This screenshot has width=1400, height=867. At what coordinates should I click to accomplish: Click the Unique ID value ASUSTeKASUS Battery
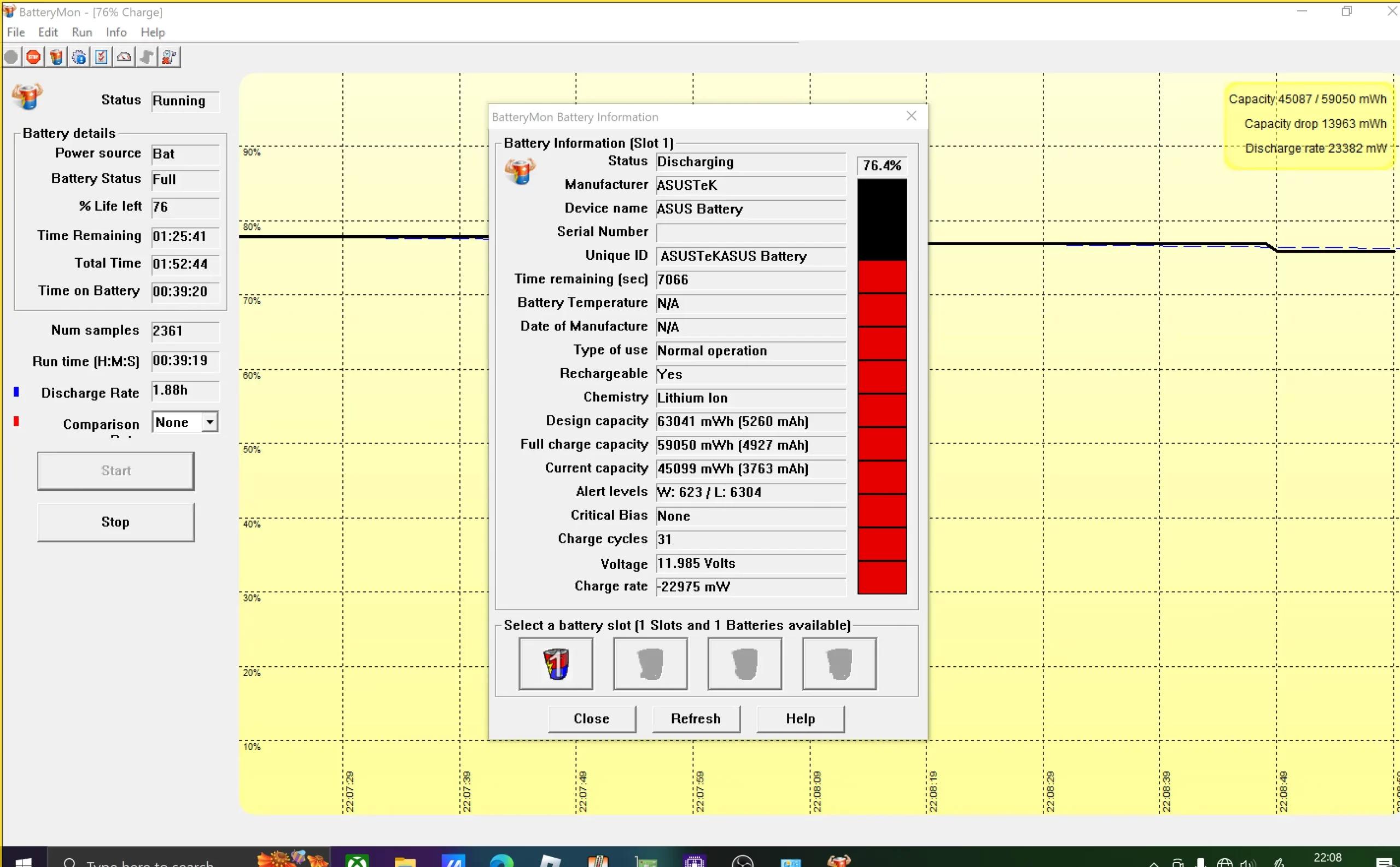(x=751, y=256)
